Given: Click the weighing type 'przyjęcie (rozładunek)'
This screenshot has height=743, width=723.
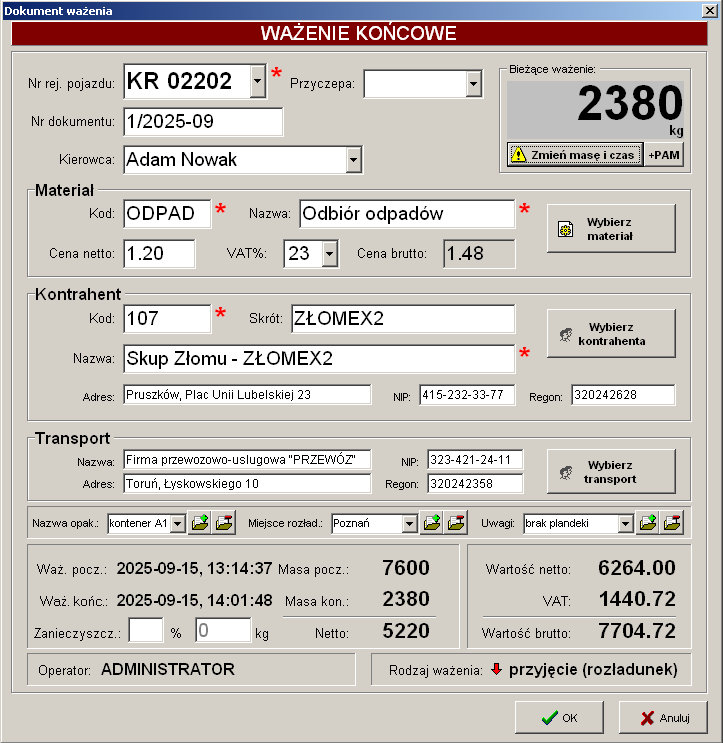Looking at the screenshot, I should point(593,670).
